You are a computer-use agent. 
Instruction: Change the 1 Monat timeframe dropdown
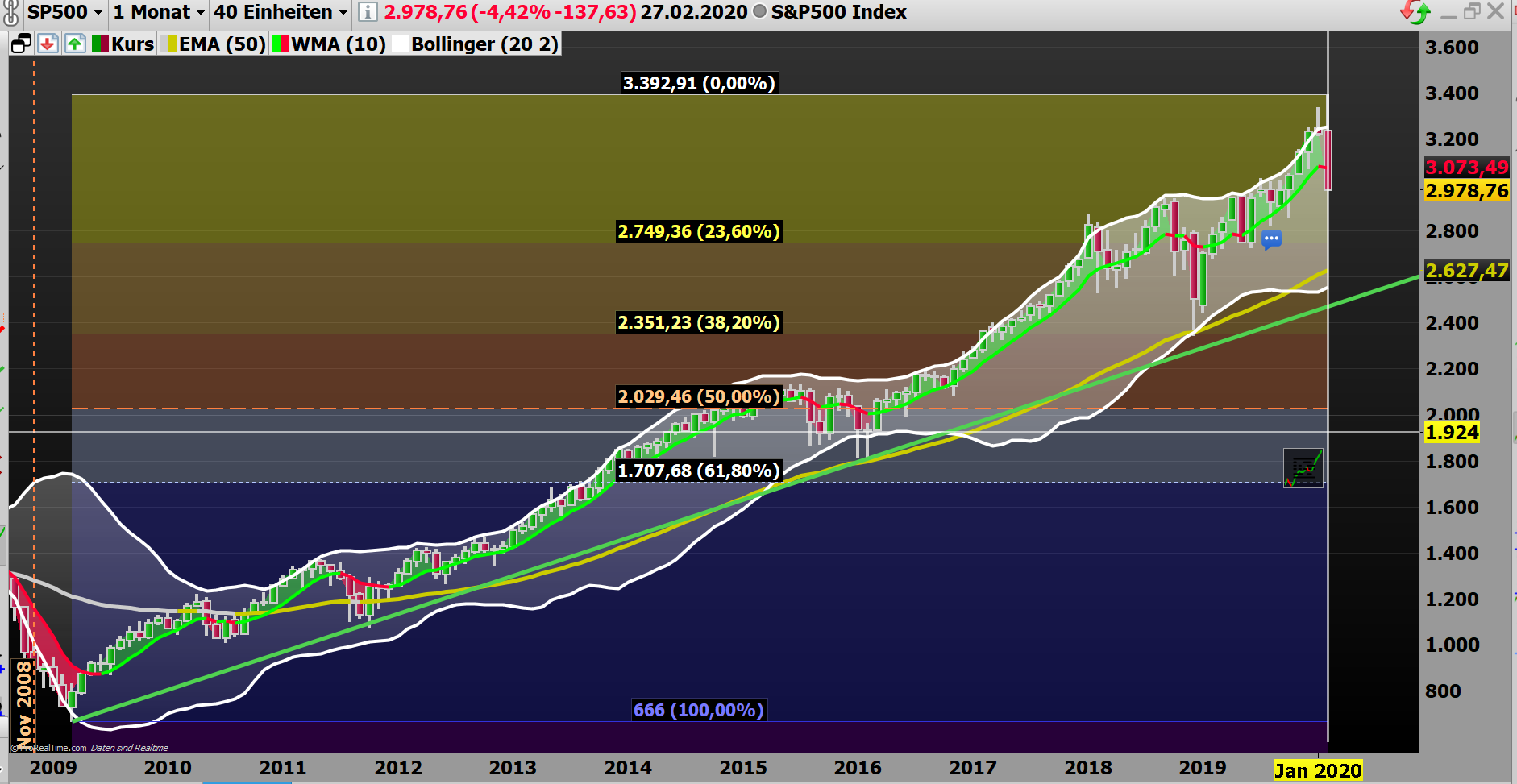click(159, 12)
